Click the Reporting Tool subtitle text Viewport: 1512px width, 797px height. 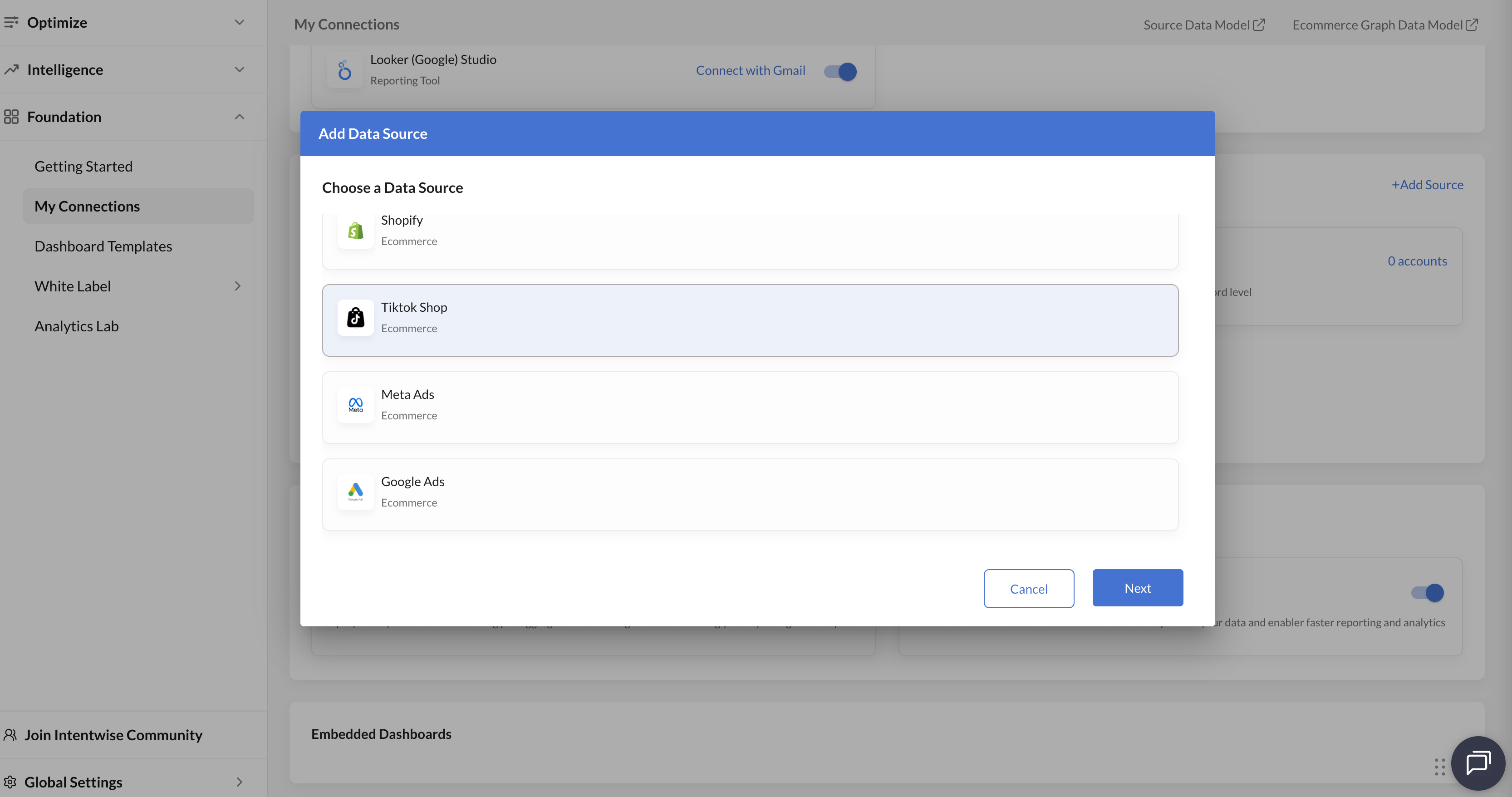click(x=405, y=80)
